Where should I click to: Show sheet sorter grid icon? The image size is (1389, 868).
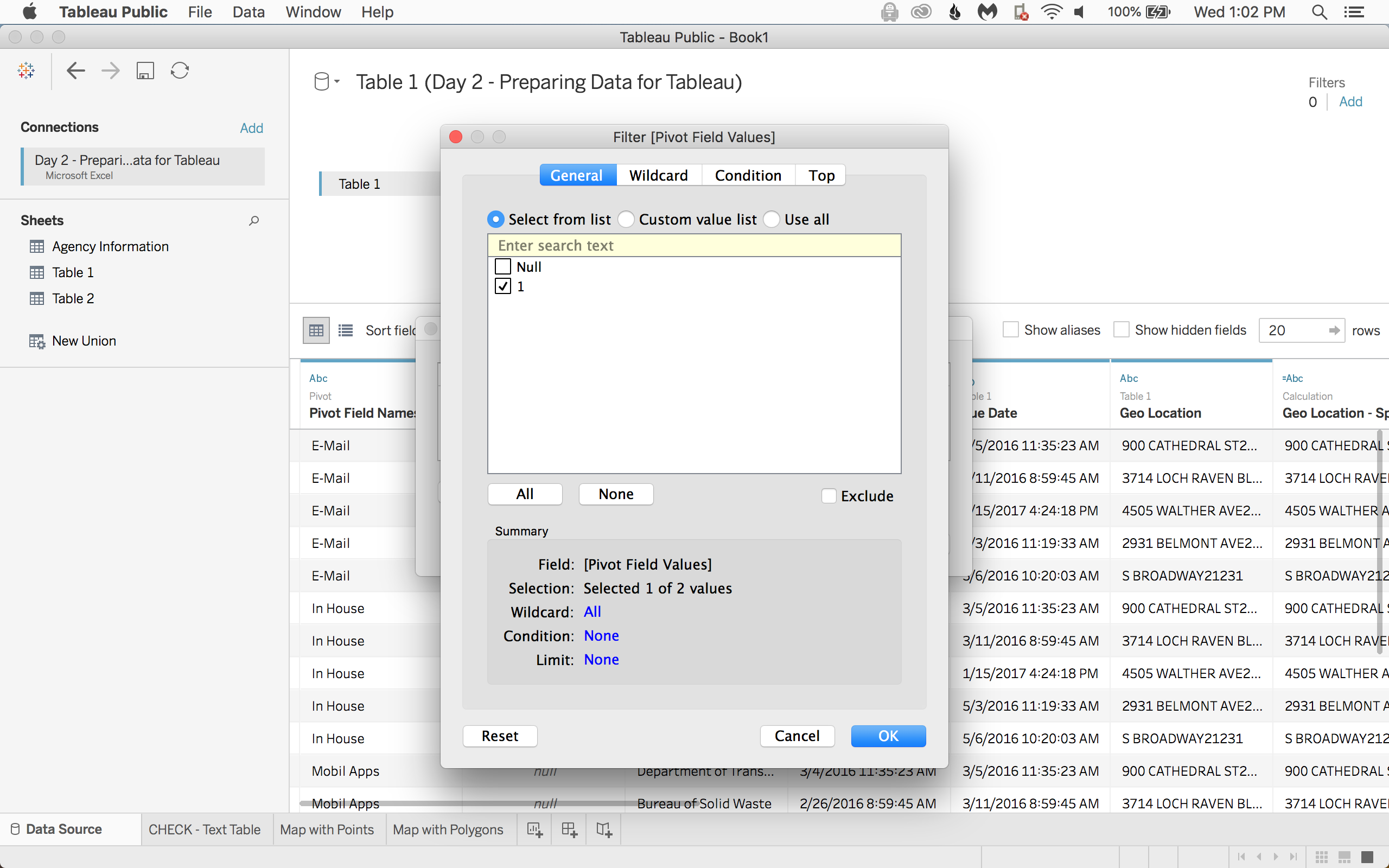pyautogui.click(x=1322, y=857)
